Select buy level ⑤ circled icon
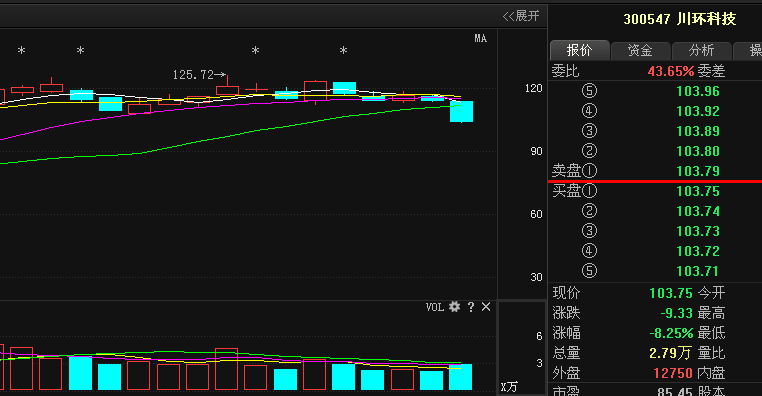Image resolution: width=762 pixels, height=396 pixels. point(589,271)
